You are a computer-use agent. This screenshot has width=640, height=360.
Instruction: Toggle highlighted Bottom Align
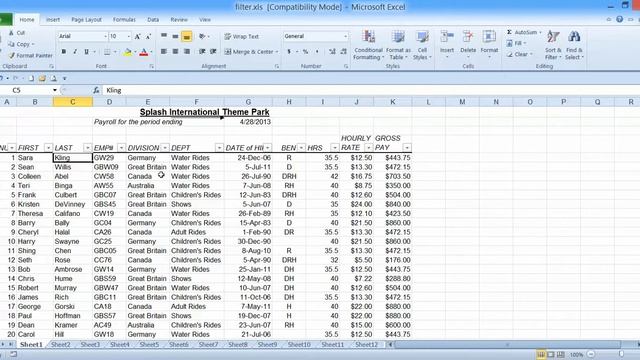click(187, 36)
